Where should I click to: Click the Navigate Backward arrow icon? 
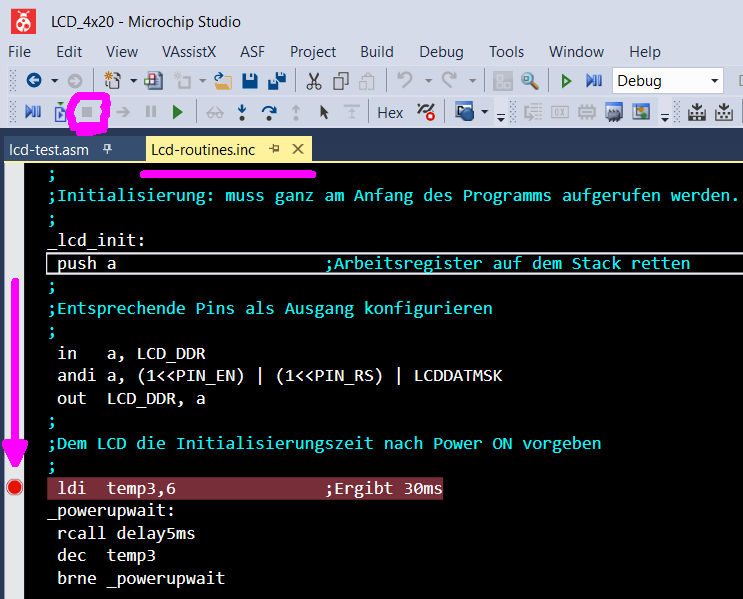34,81
